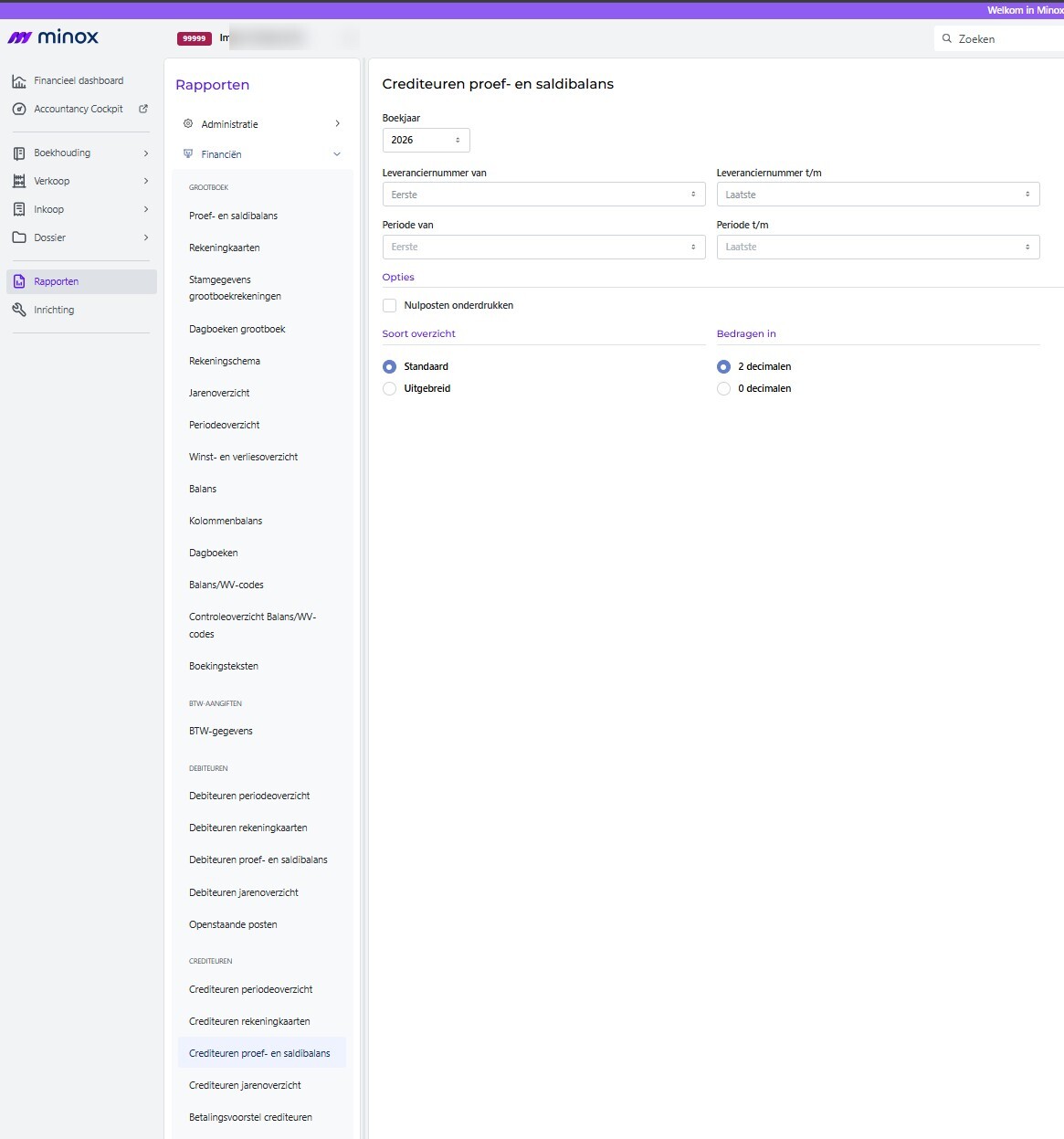Open the Periode t/m dropdown
This screenshot has width=1064, height=1139.
click(879, 247)
